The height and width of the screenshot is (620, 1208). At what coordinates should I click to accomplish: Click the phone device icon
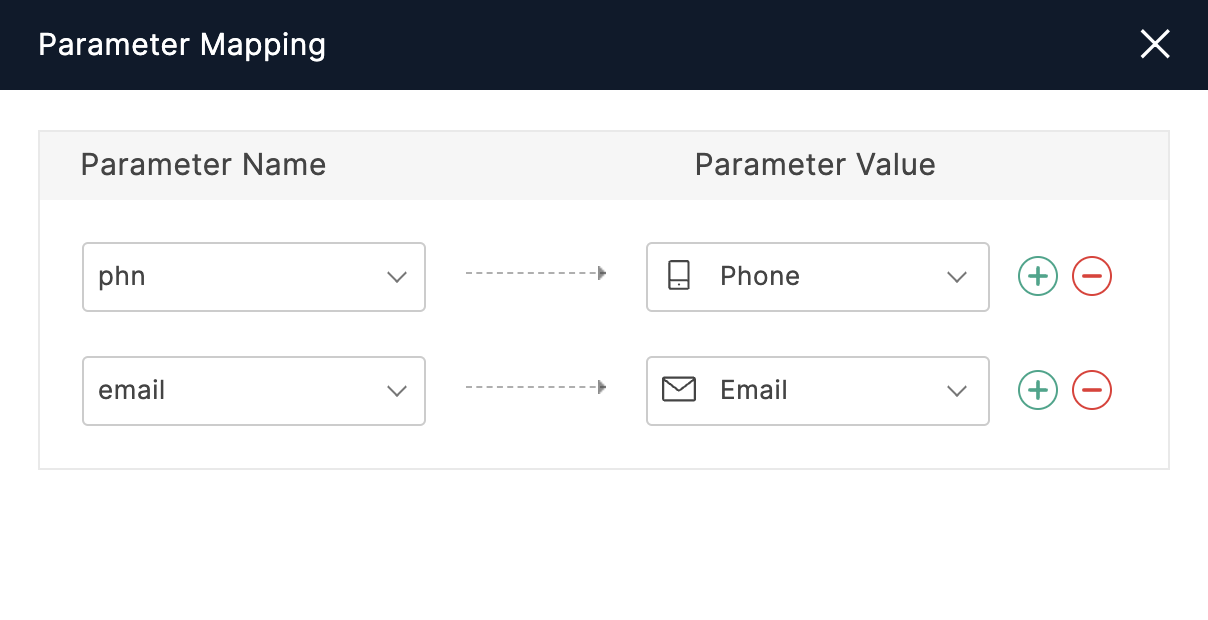[x=679, y=276]
